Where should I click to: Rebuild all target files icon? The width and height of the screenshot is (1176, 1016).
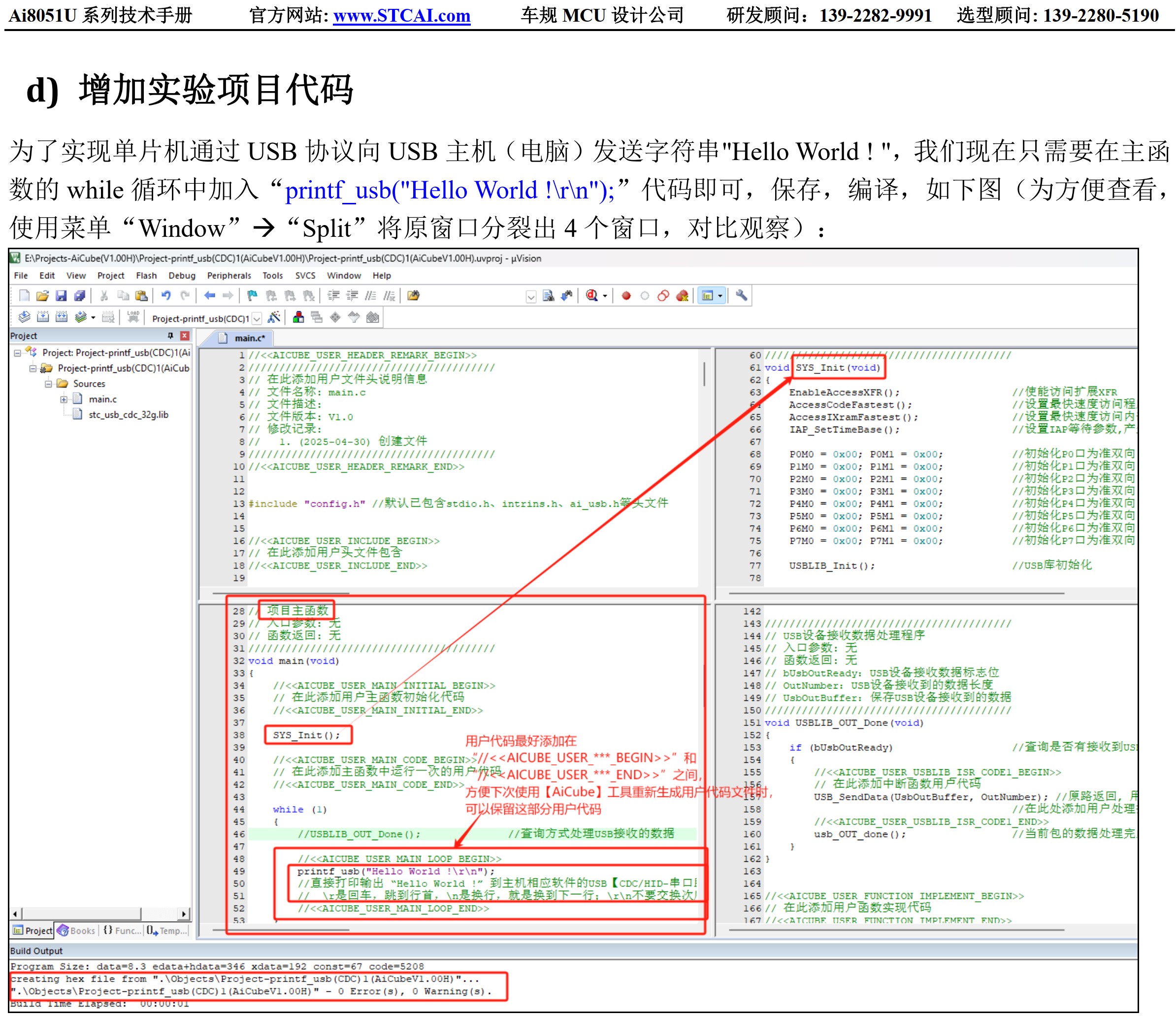62,317
